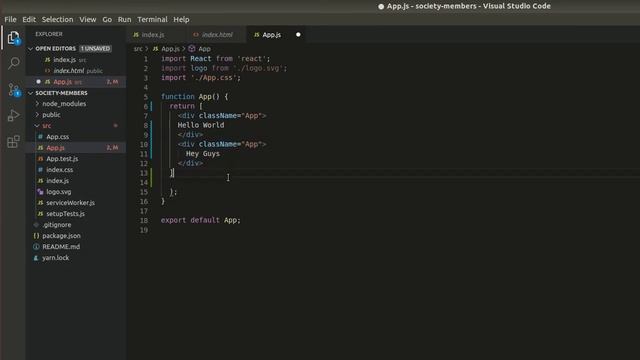Click line number 5 in gutter

(145, 97)
